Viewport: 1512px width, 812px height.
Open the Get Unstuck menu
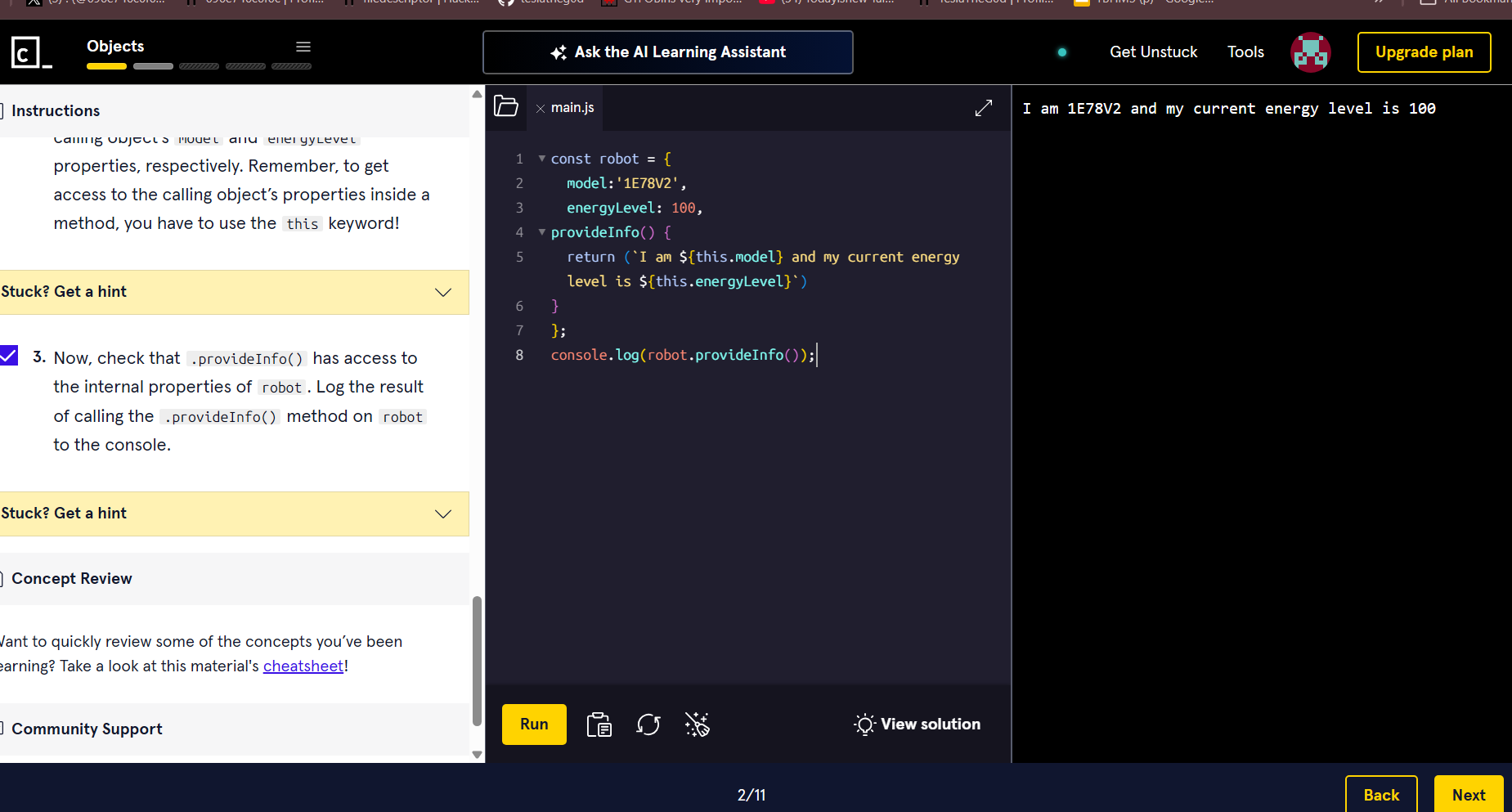click(1153, 52)
